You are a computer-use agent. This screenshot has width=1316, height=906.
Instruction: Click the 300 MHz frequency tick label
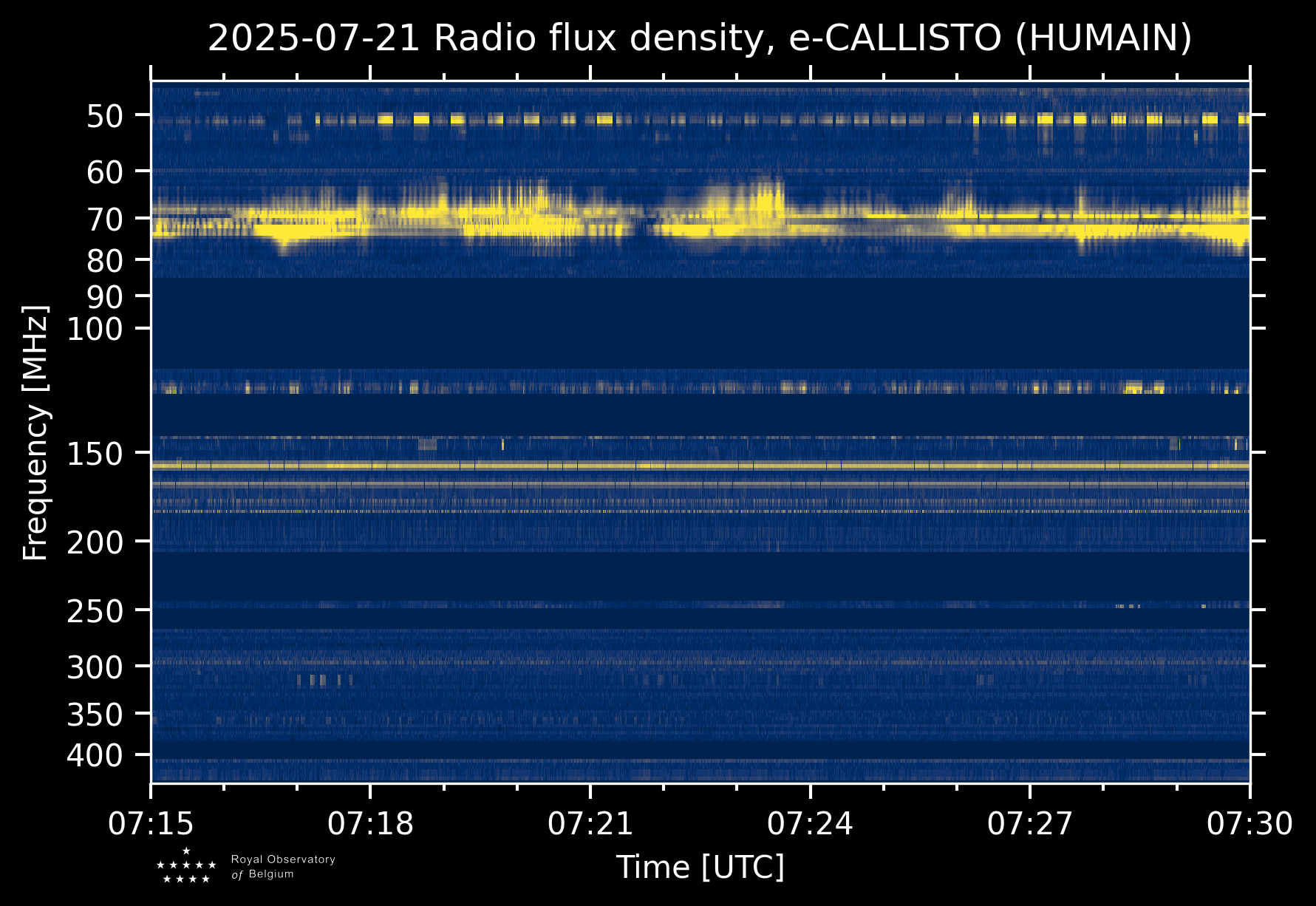(95, 667)
